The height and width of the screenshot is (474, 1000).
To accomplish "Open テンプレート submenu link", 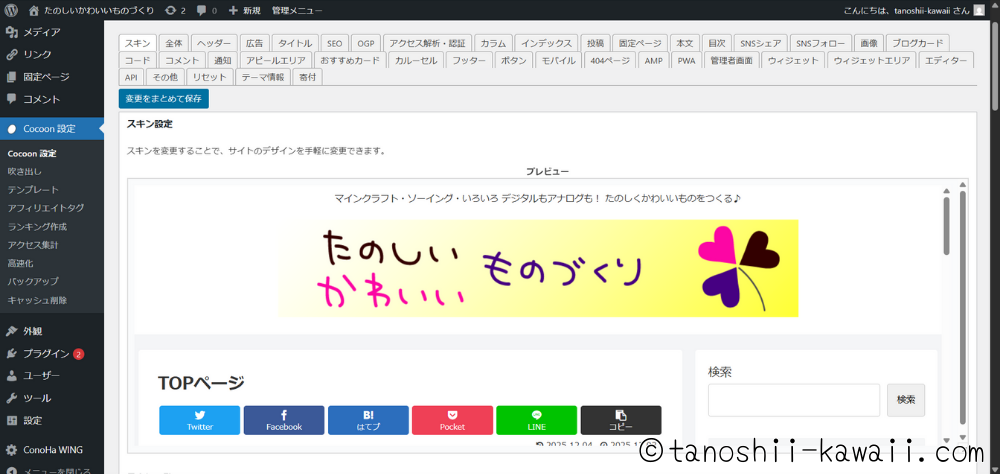I will click(x=33, y=190).
